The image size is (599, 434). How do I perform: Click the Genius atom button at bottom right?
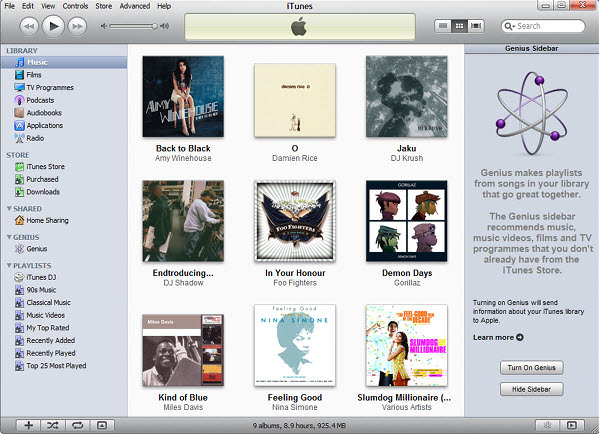(547, 425)
